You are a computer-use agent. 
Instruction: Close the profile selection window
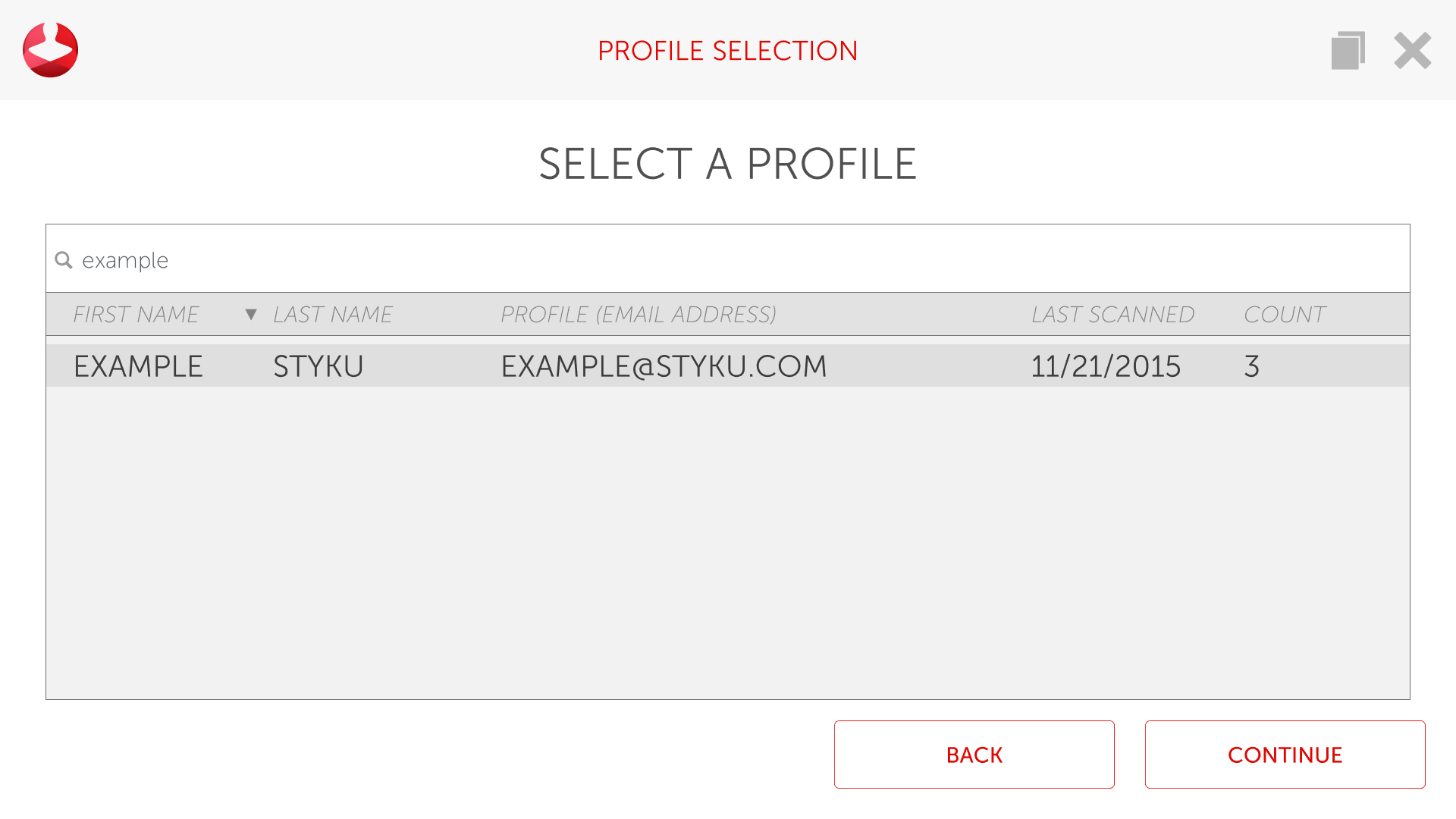coord(1412,51)
